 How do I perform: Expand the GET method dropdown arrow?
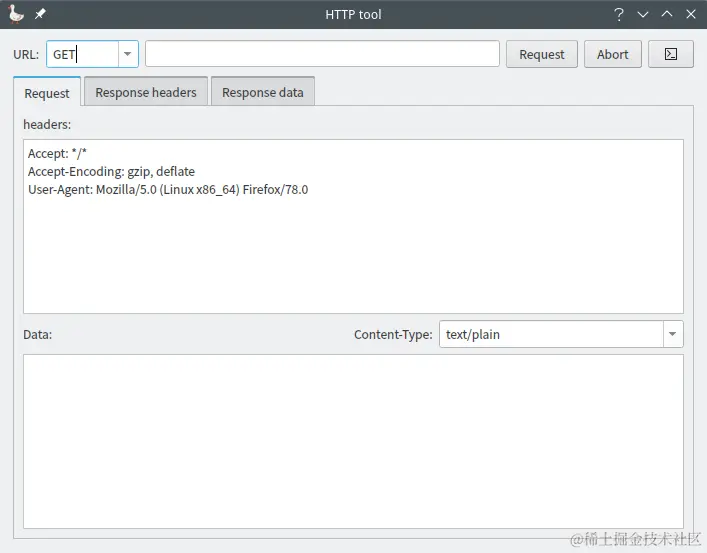coord(128,54)
